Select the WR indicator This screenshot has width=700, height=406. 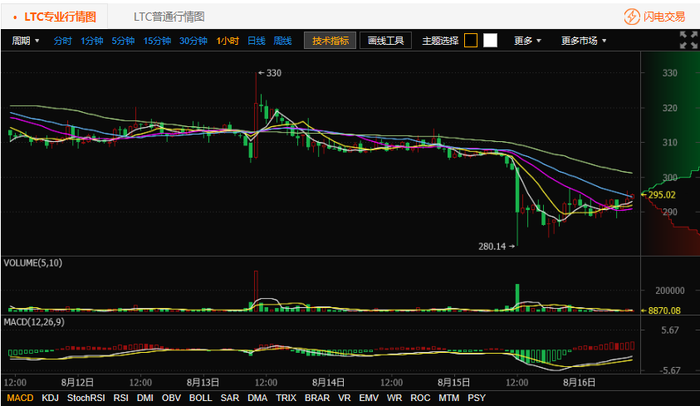(x=394, y=398)
